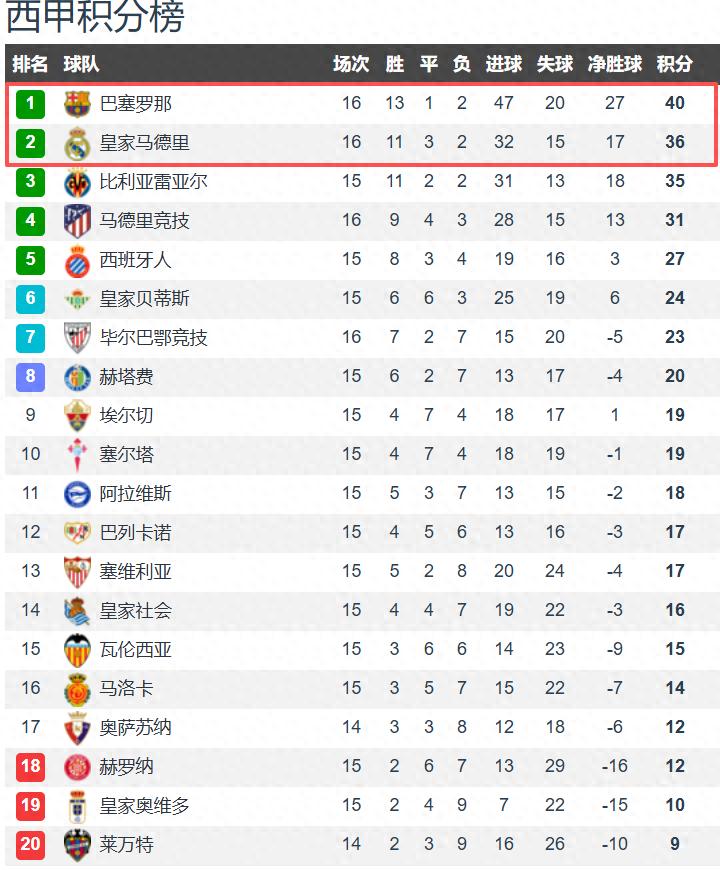Viewport: 720px width, 870px height.
Task: Open the 皇家马德里 team link
Action: (x=144, y=142)
